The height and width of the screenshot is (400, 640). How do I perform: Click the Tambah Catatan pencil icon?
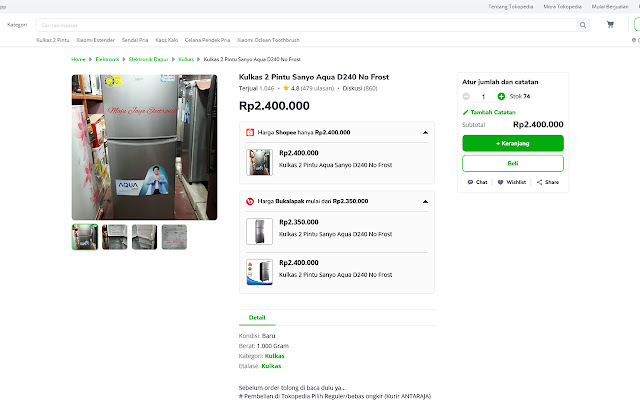click(465, 112)
